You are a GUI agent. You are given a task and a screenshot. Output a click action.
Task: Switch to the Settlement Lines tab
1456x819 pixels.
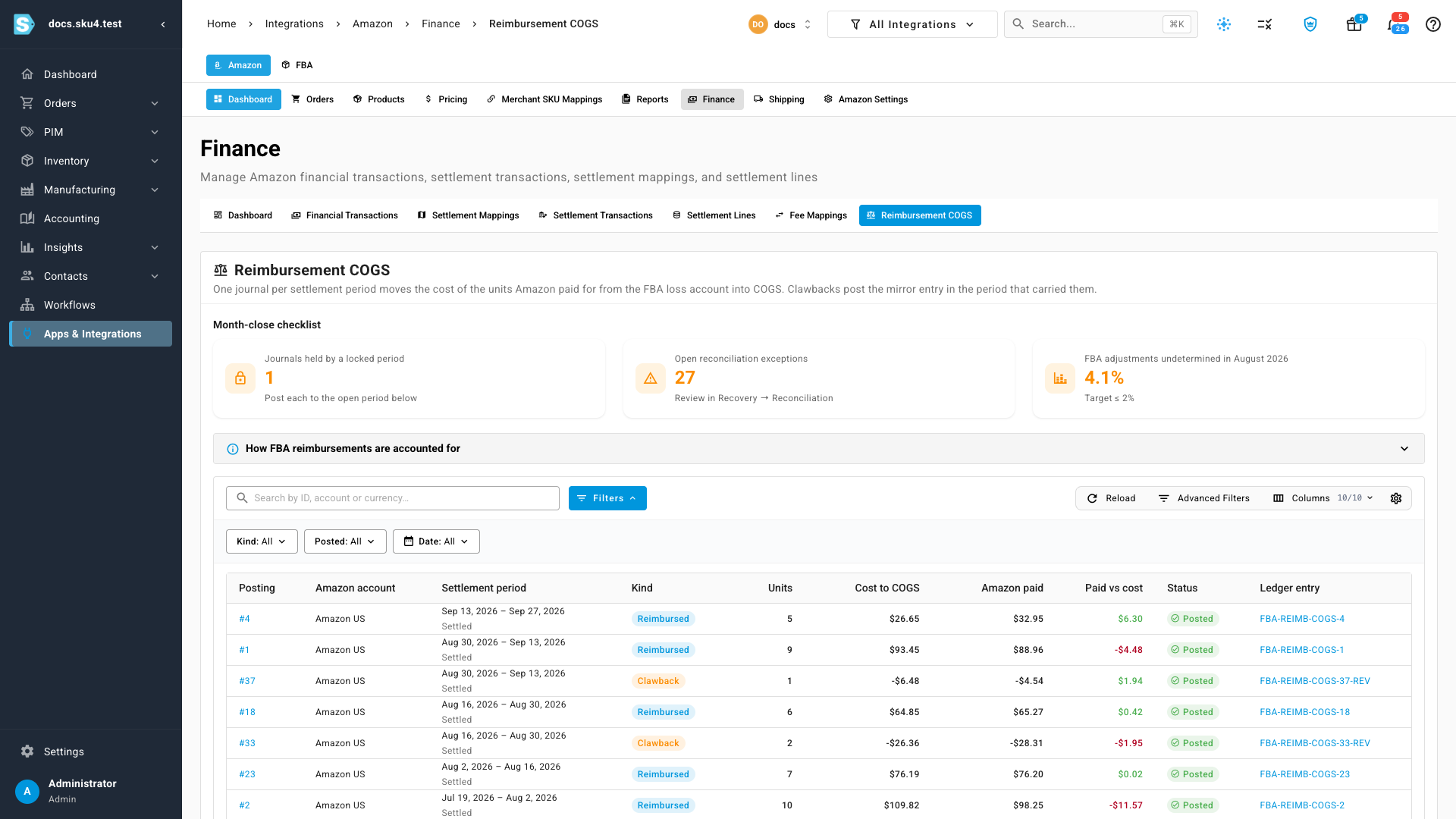click(714, 215)
